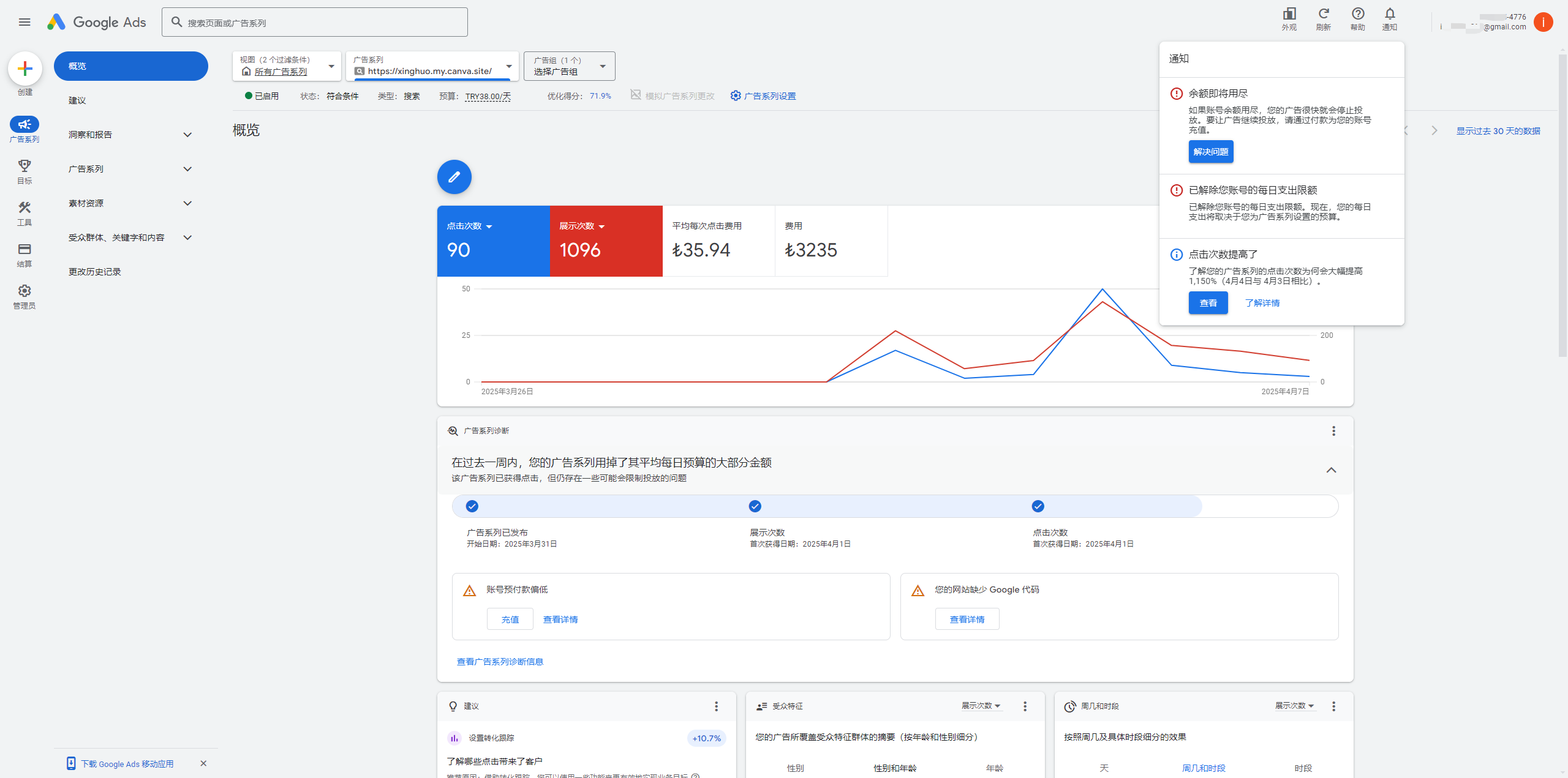The image size is (1568, 778).
Task: Open the 了解详情 link
Action: click(x=1262, y=303)
